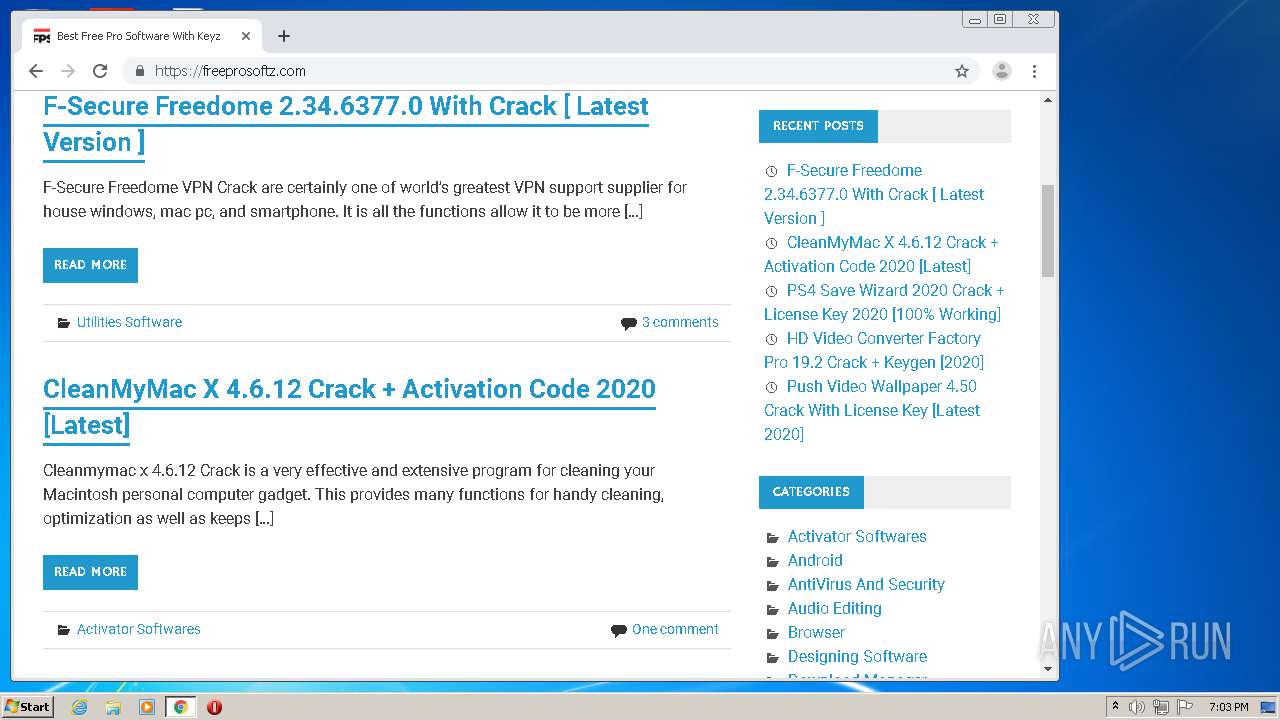Screen dimensions: 1280x720
Task: Click the red Opera icon on taskbar
Action: [x=214, y=707]
